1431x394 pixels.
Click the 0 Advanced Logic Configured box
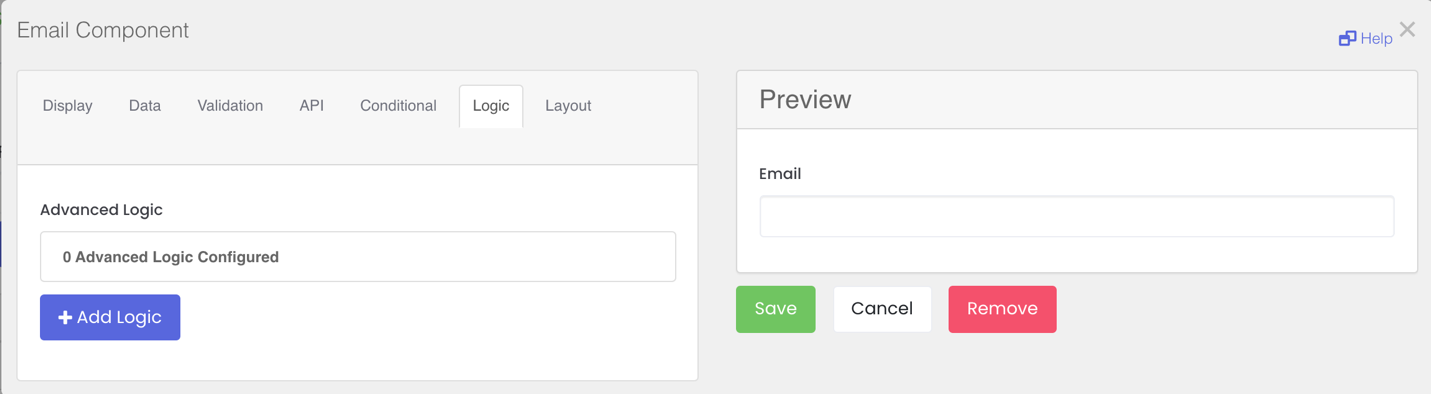pos(358,257)
